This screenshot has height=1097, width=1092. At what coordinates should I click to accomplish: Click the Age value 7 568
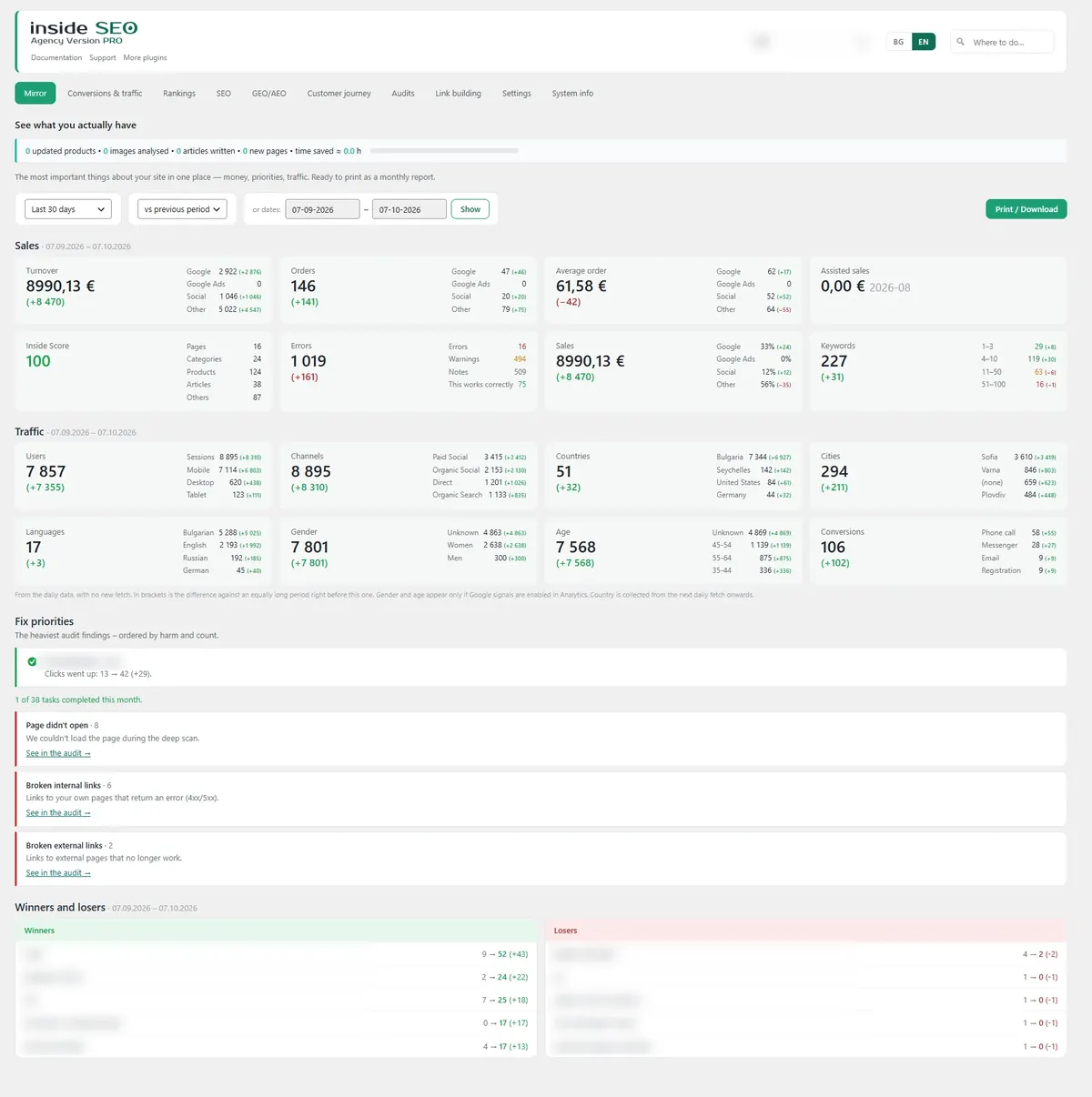[576, 547]
